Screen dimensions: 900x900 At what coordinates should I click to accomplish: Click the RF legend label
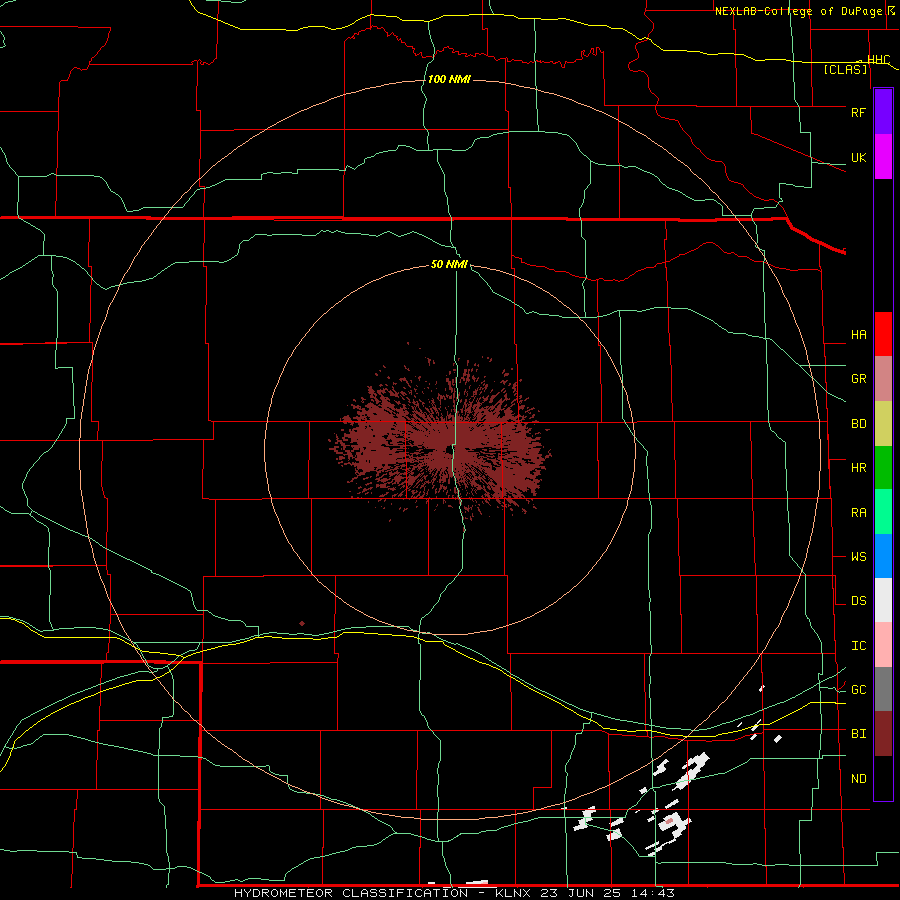[x=858, y=112]
